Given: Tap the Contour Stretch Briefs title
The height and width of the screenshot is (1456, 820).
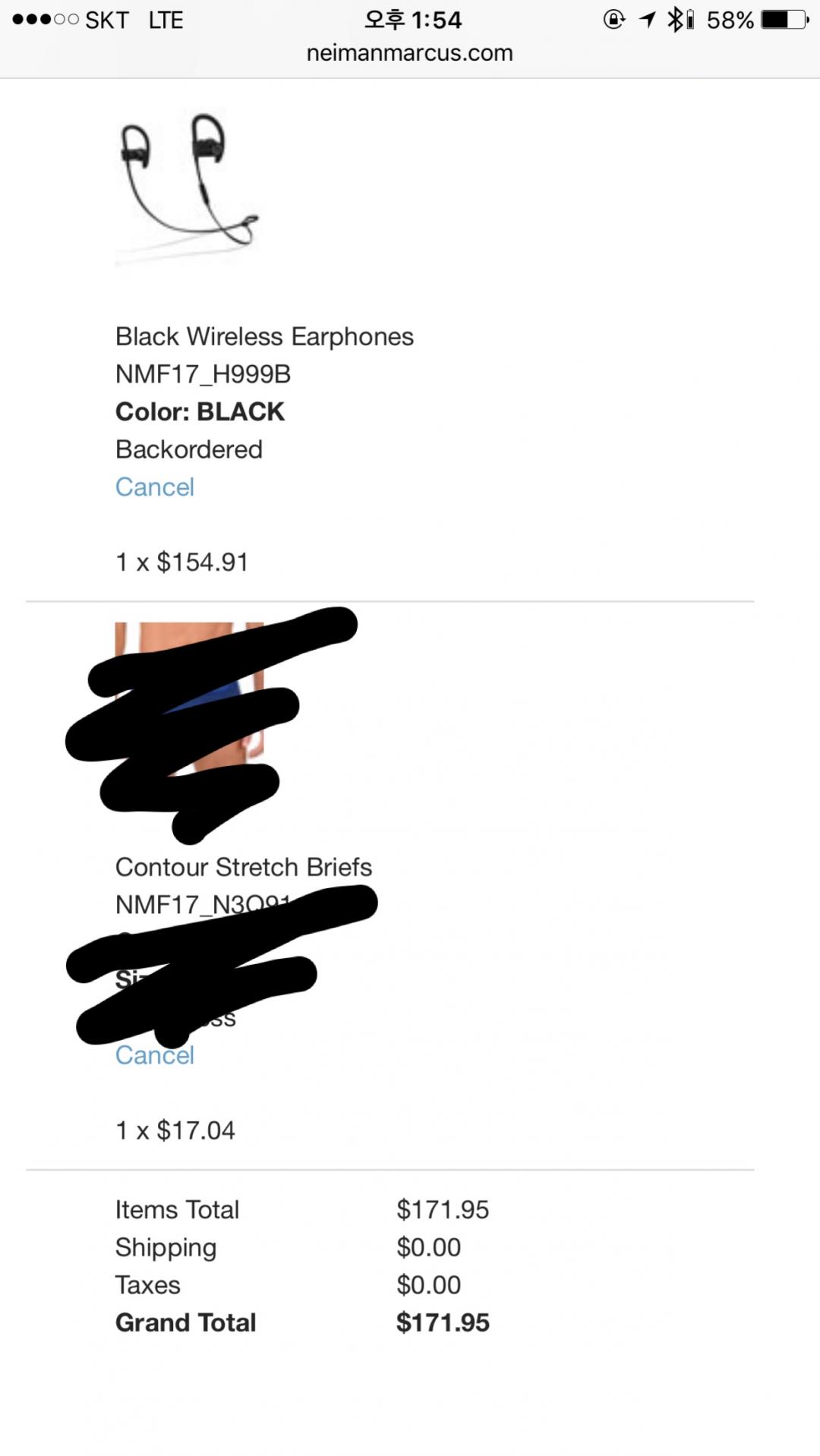Looking at the screenshot, I should (244, 867).
